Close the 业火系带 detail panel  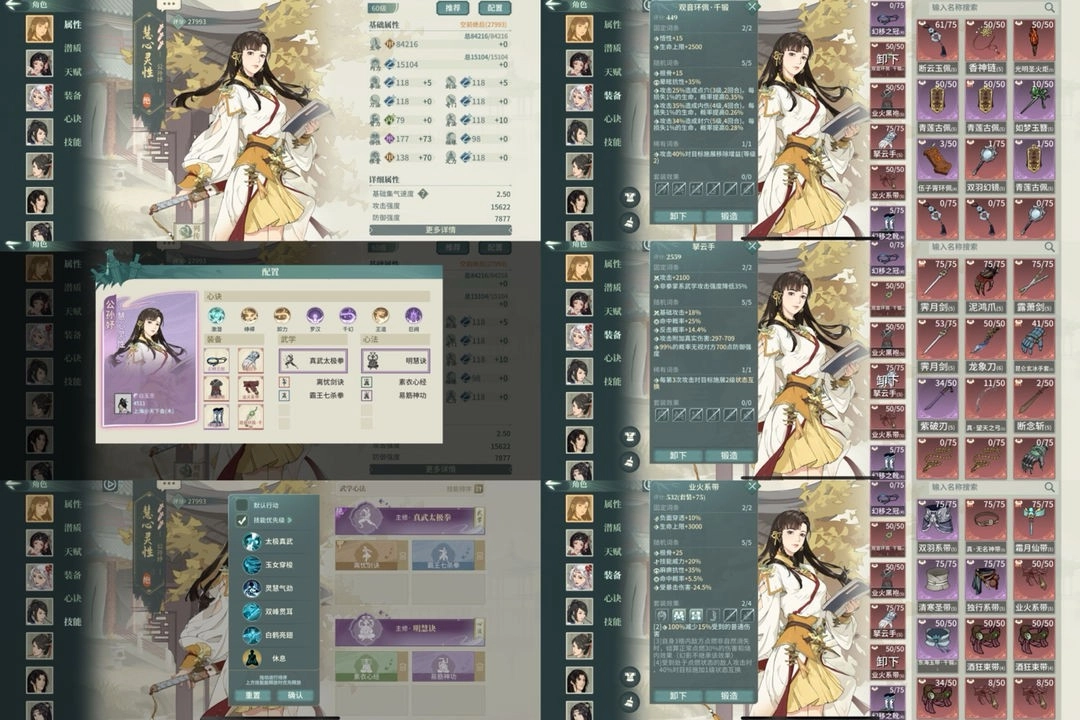click(752, 486)
